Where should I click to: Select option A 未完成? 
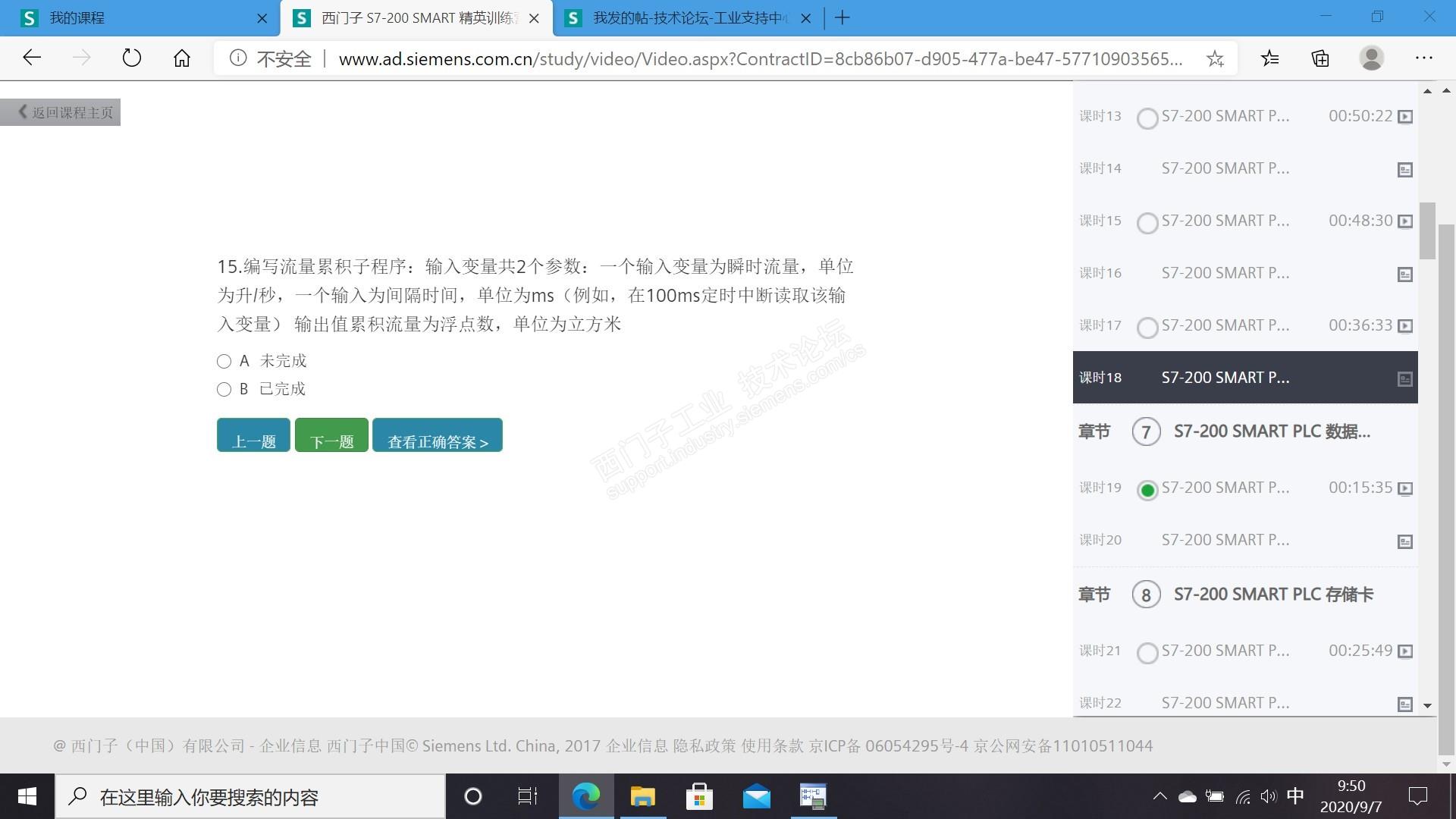click(x=224, y=362)
